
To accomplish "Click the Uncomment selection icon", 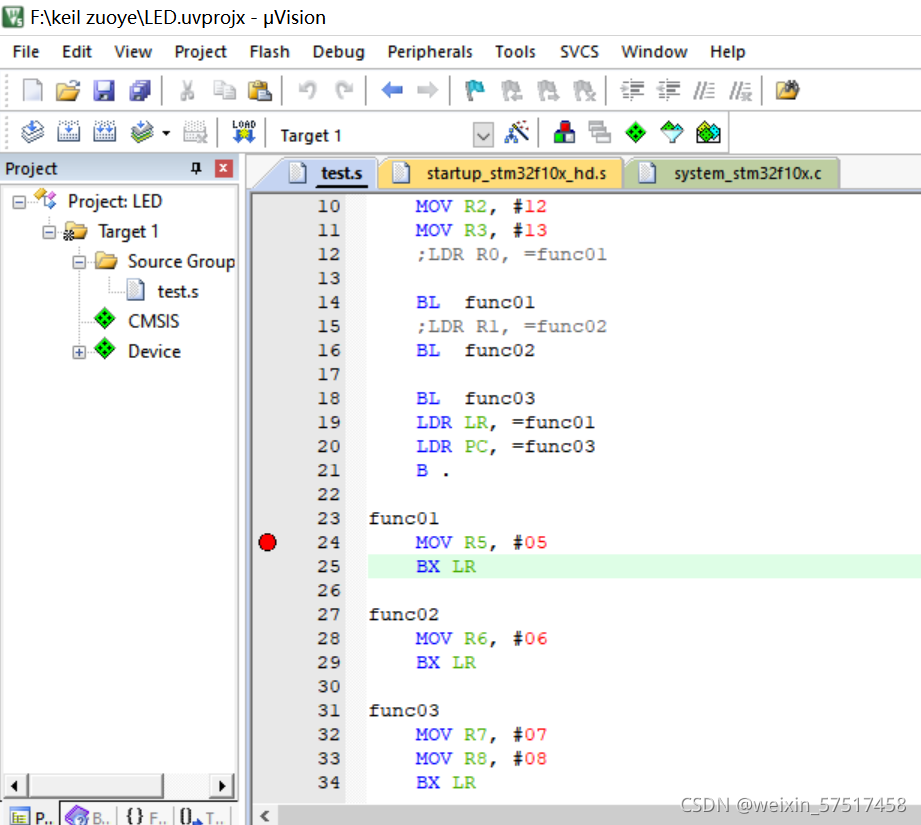I will point(740,90).
